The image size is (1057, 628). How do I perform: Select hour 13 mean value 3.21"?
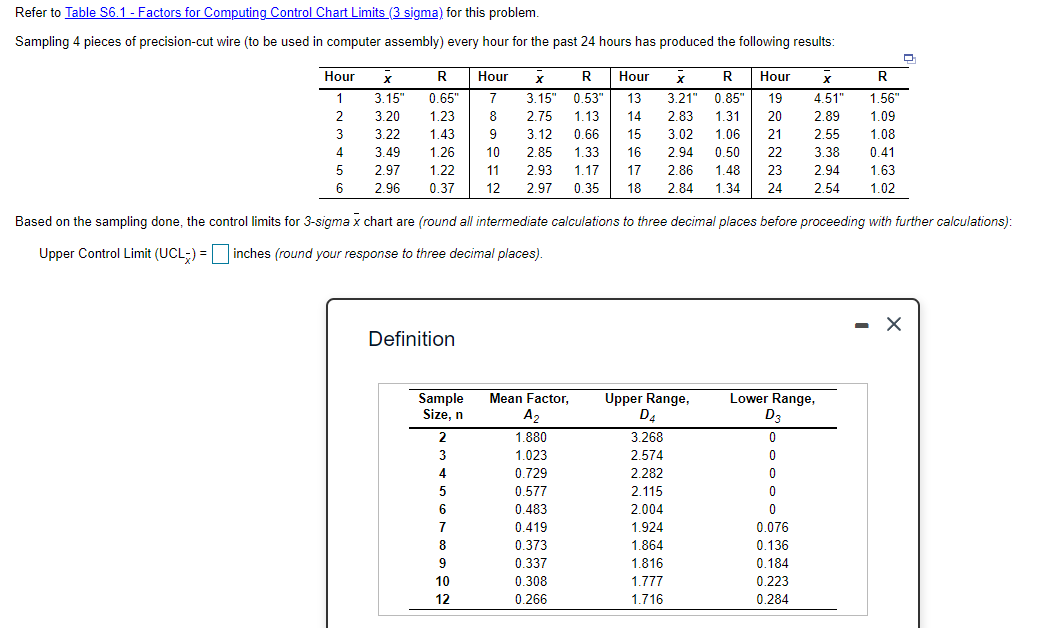tap(682, 98)
